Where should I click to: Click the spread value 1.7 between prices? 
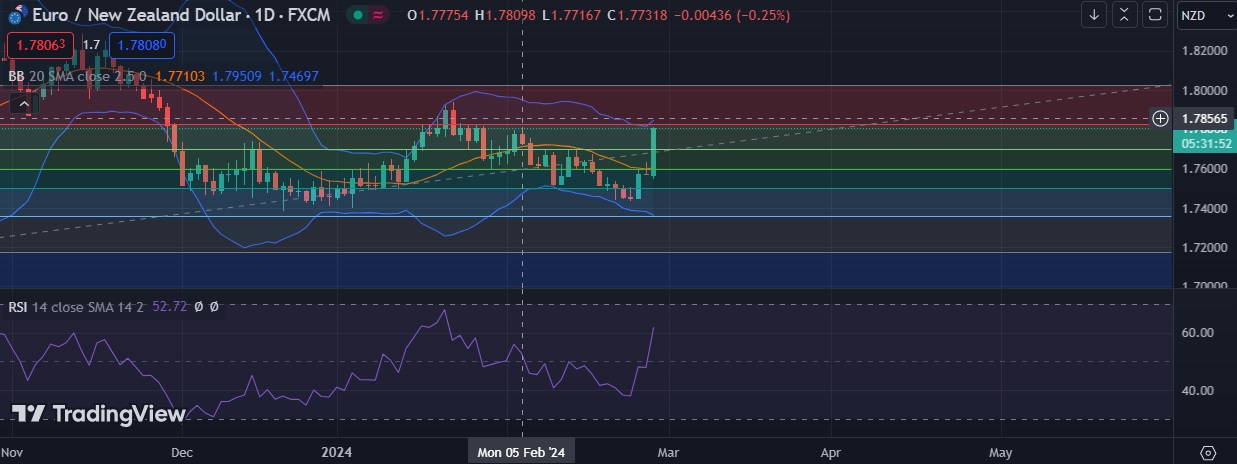click(91, 45)
